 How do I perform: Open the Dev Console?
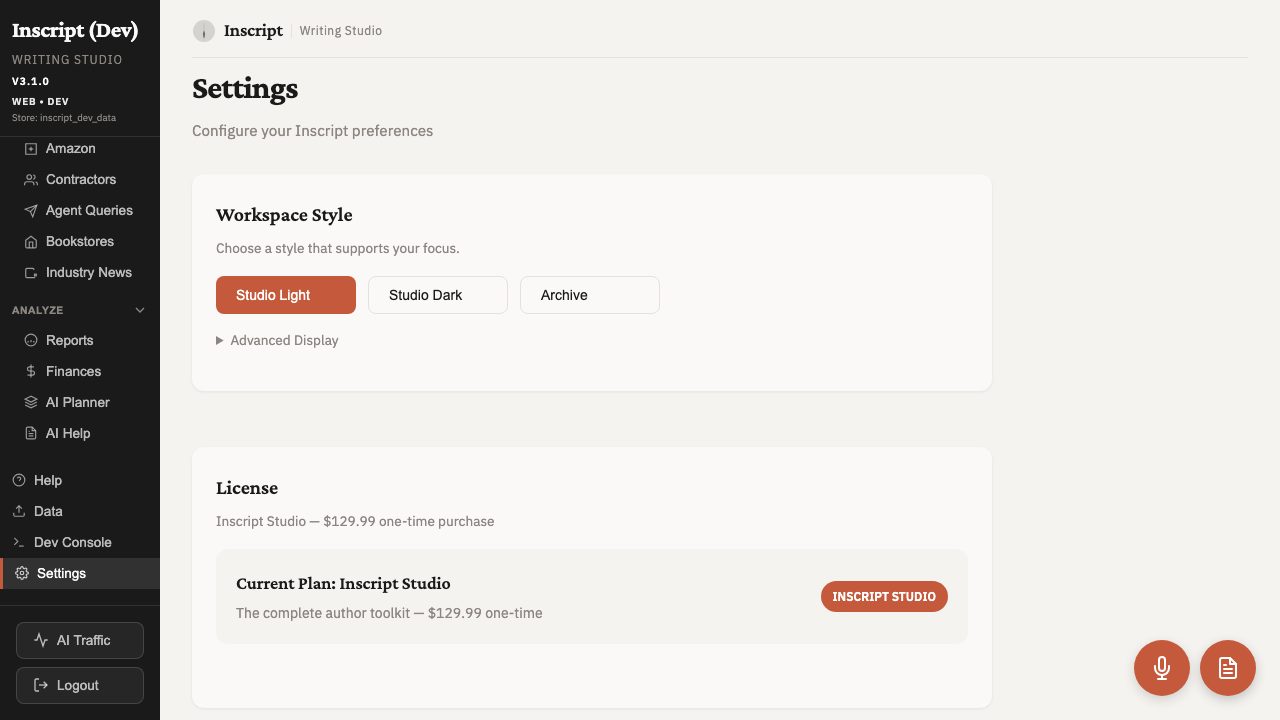coord(72,542)
